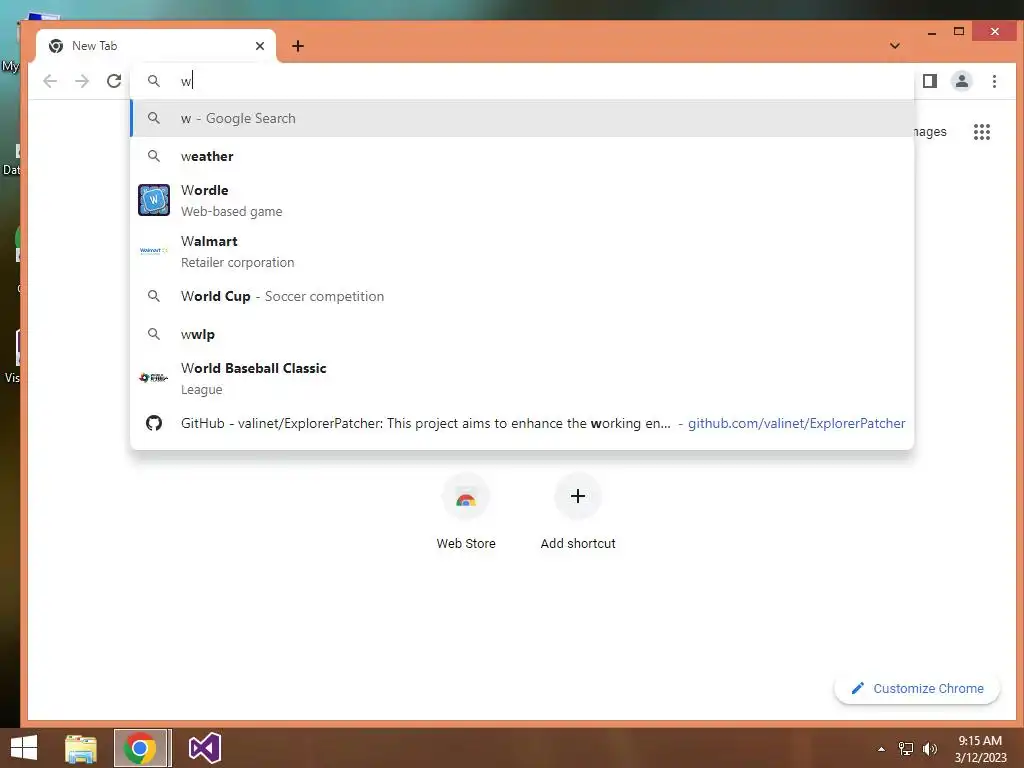Click the back navigation arrow

coord(50,81)
